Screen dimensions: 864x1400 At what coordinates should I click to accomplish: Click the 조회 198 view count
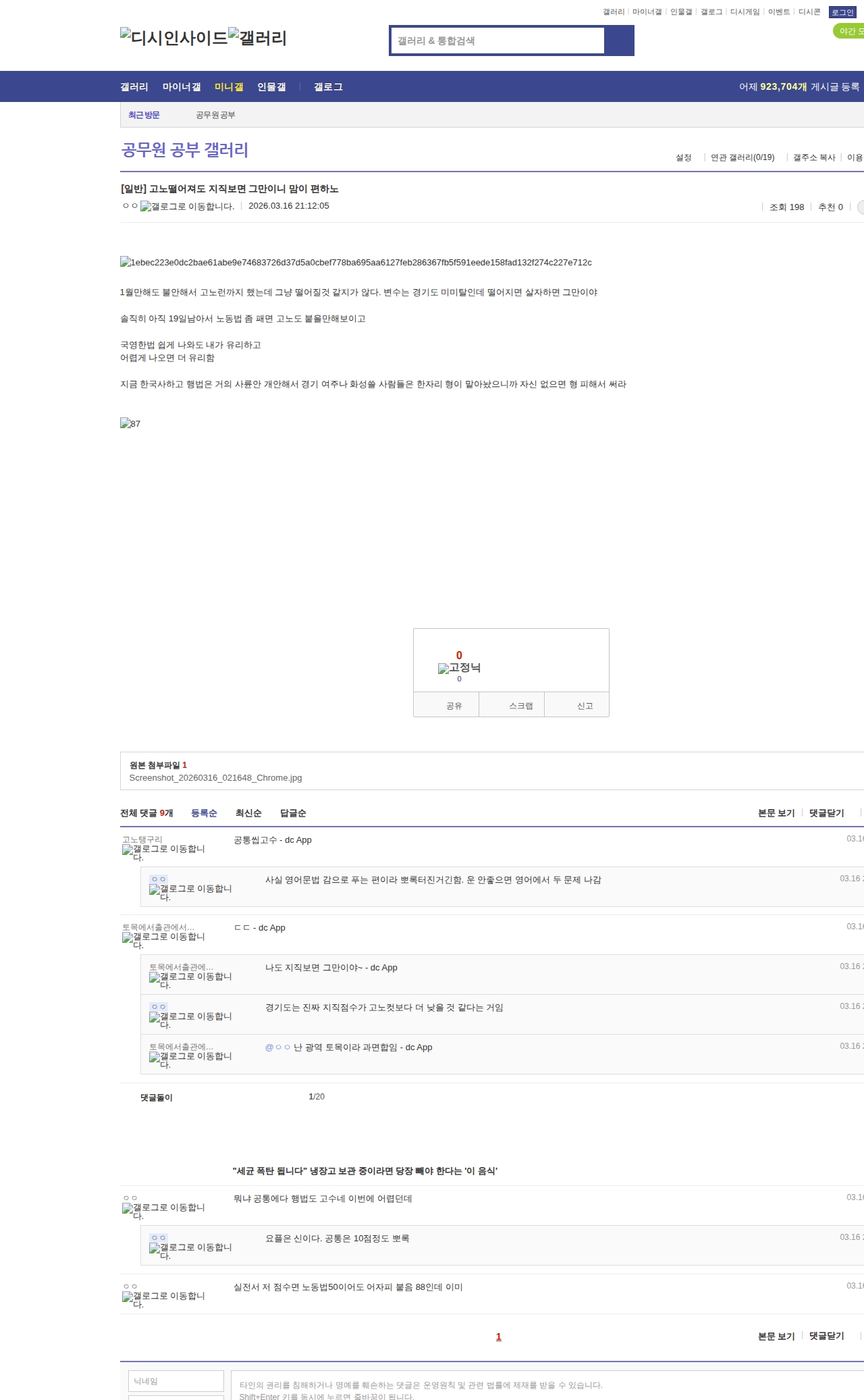787,207
